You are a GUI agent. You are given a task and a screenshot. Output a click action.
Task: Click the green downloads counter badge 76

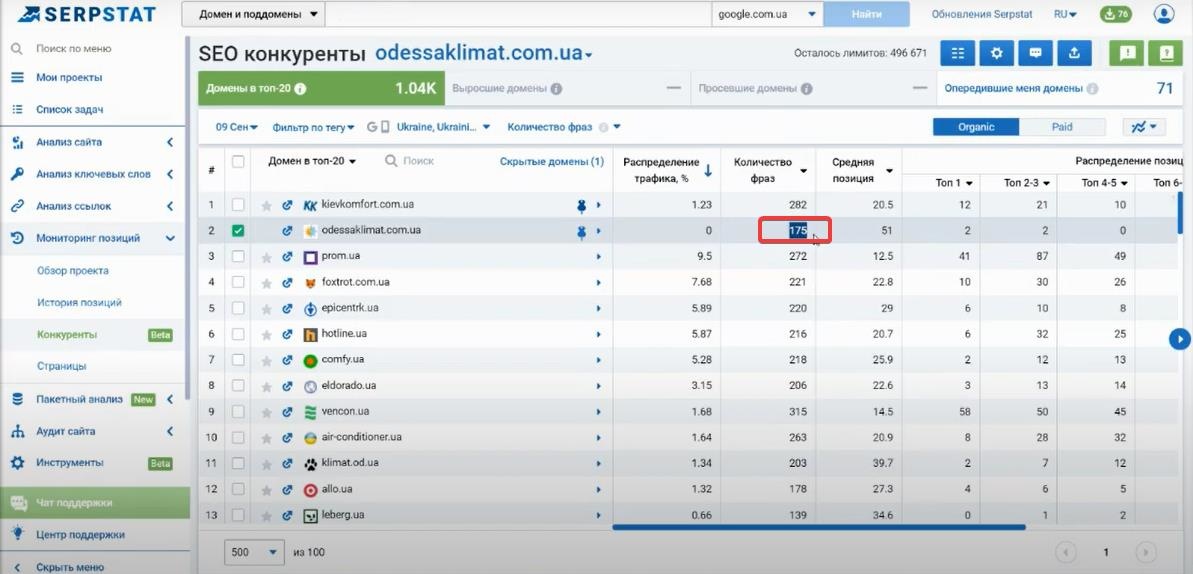point(1115,14)
